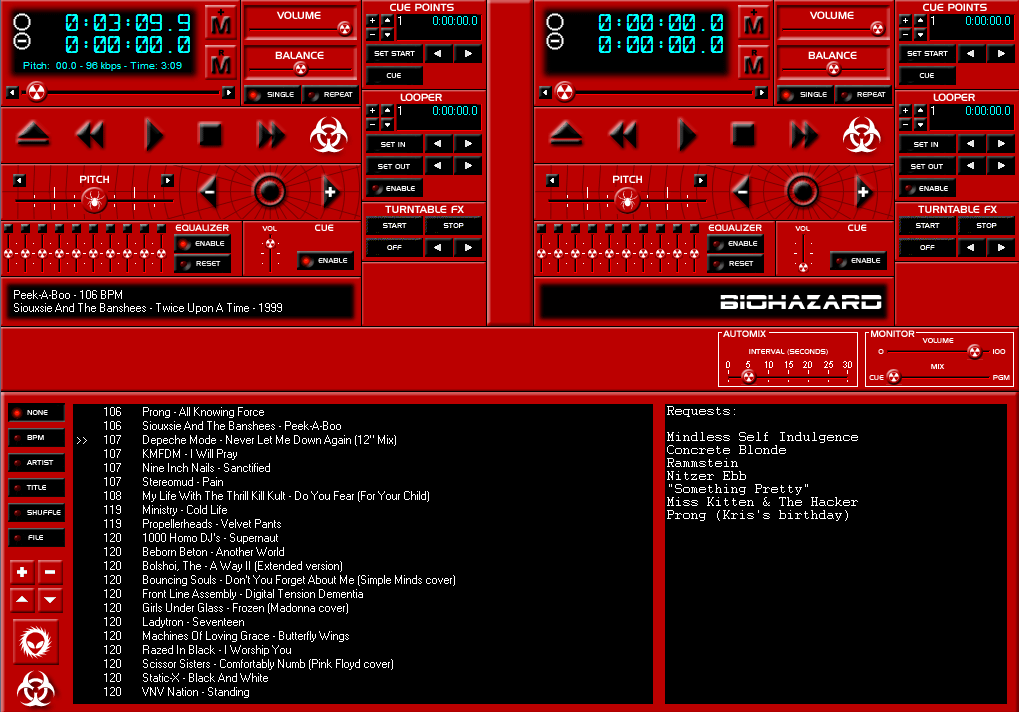Screen dimensions: 1019x712
Task: Rewind the right deck track
Action: coord(623,135)
